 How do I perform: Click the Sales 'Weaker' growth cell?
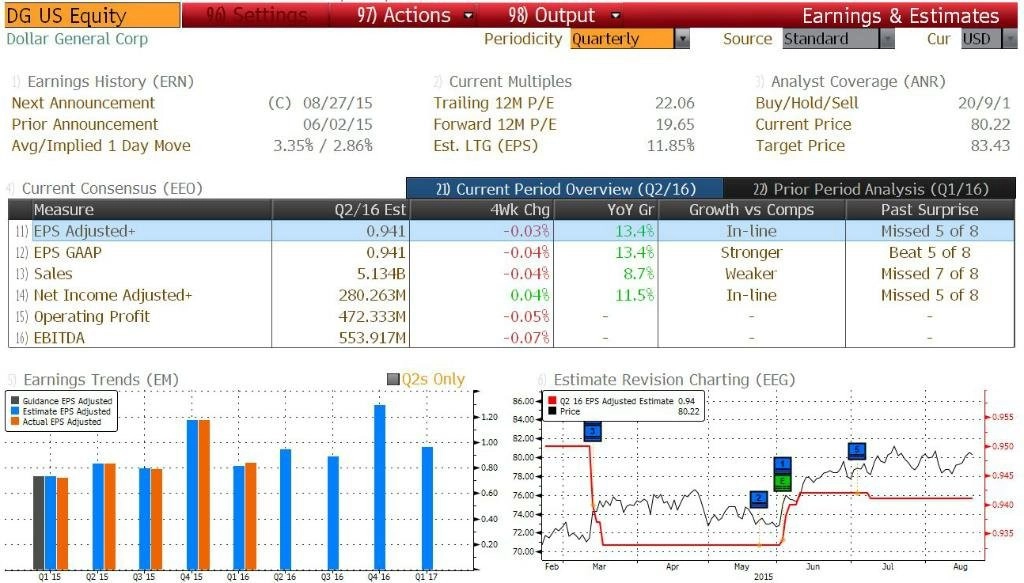click(752, 274)
